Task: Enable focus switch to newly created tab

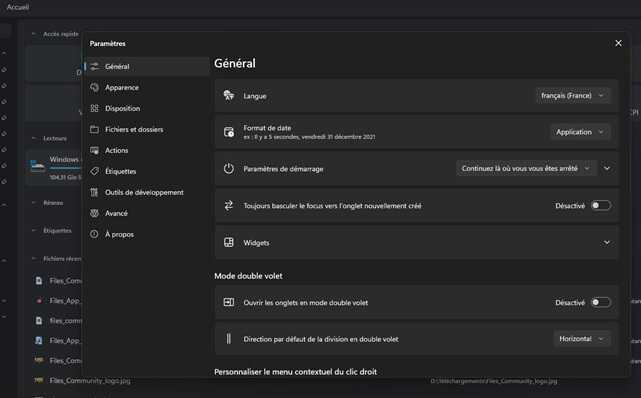Action: [x=601, y=206]
